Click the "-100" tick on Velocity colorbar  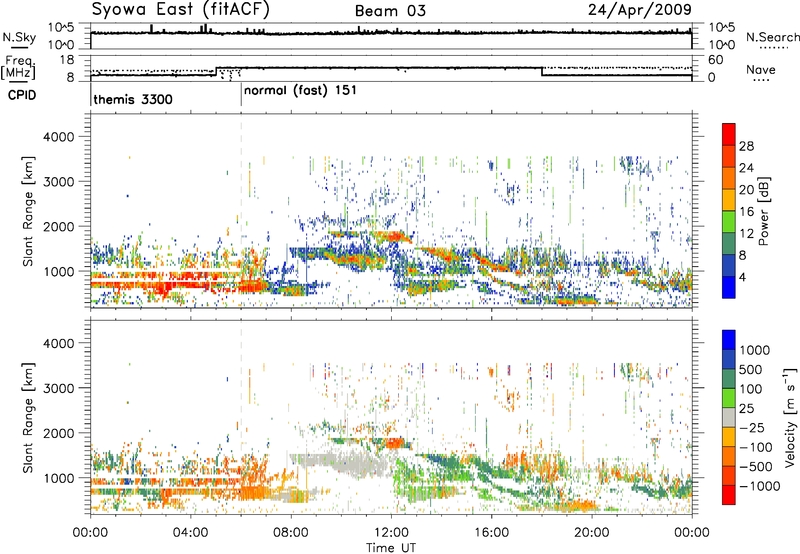tap(756, 447)
